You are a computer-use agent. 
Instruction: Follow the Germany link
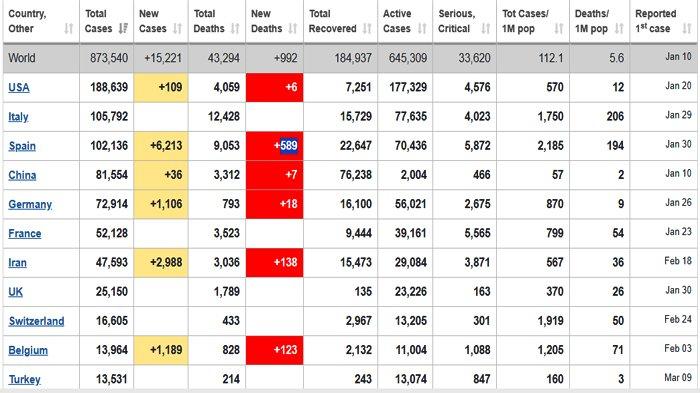click(30, 205)
